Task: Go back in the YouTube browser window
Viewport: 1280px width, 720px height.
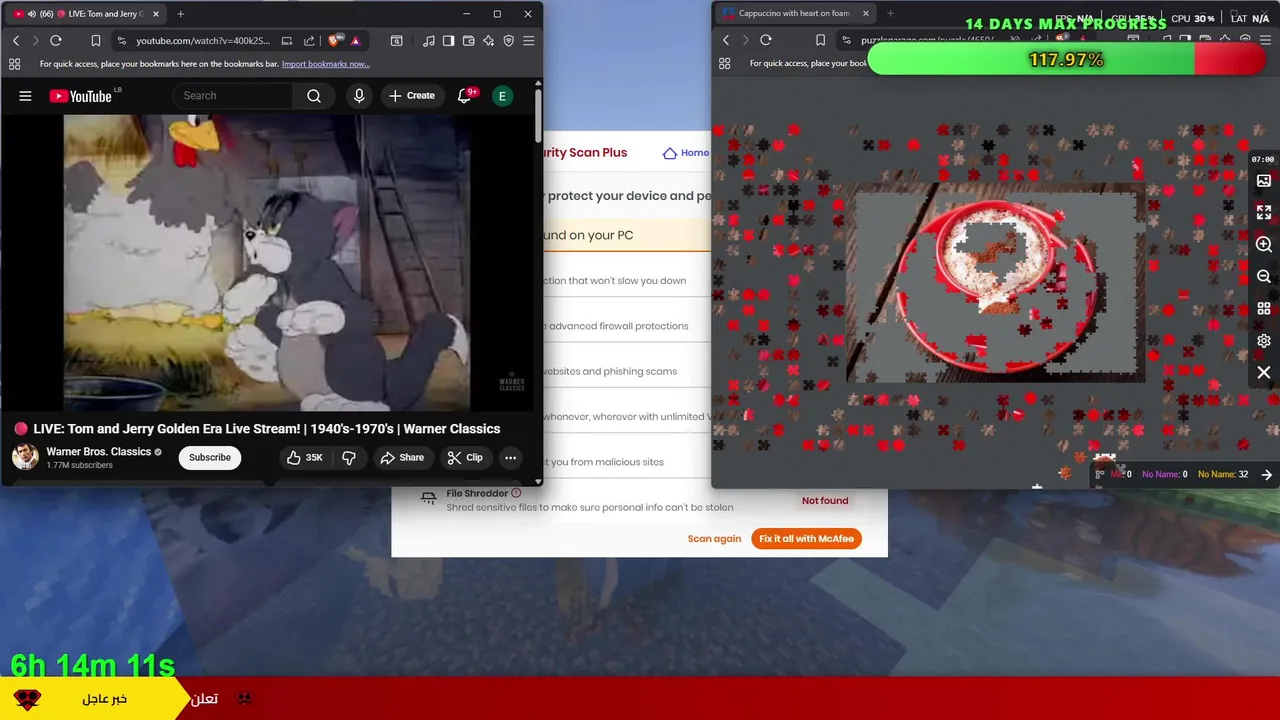Action: (16, 41)
